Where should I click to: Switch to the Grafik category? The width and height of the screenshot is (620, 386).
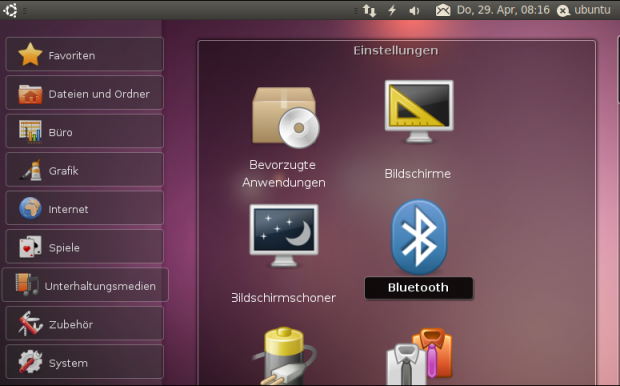tap(85, 170)
